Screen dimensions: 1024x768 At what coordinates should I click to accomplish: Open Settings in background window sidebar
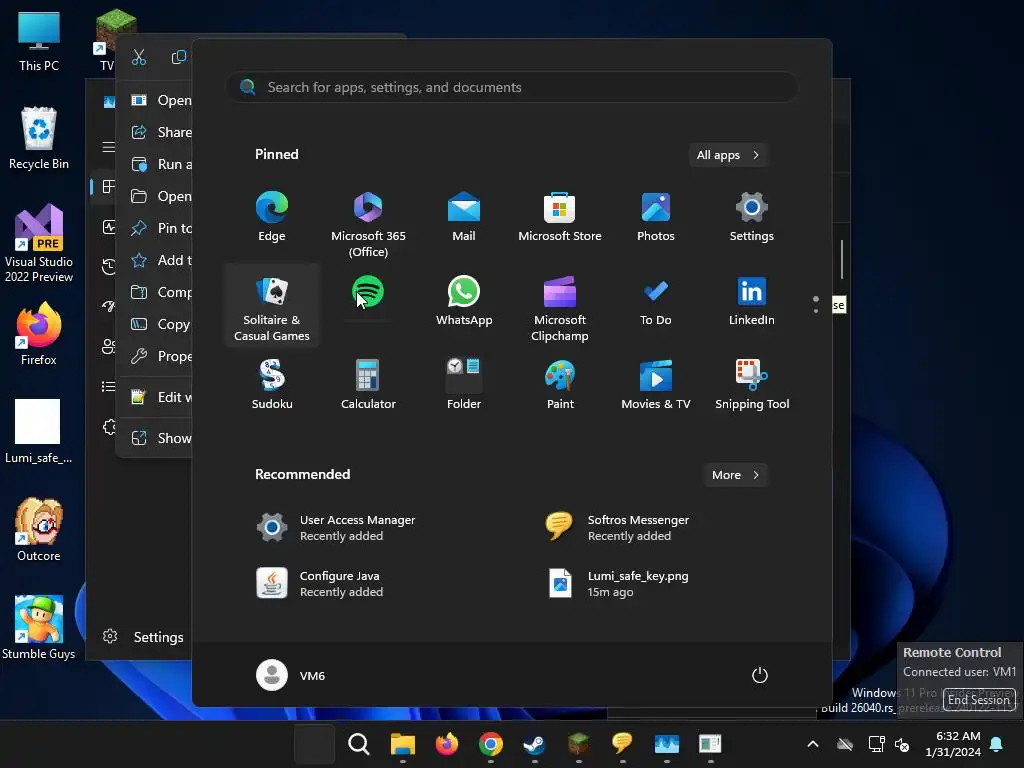(x=142, y=637)
